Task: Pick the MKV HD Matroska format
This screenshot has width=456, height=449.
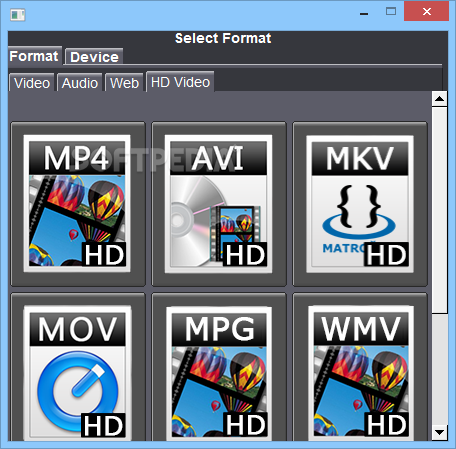Action: pos(360,203)
